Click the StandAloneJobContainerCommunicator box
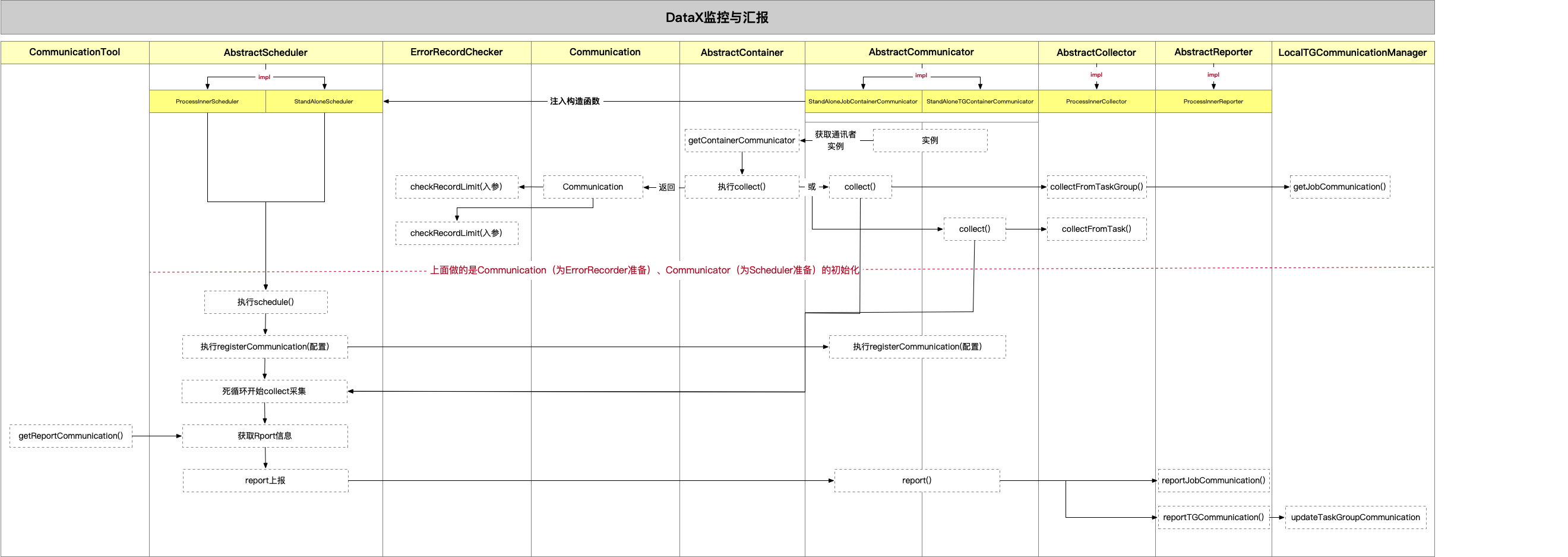Viewport: 1568px width, 557px height. (x=863, y=101)
